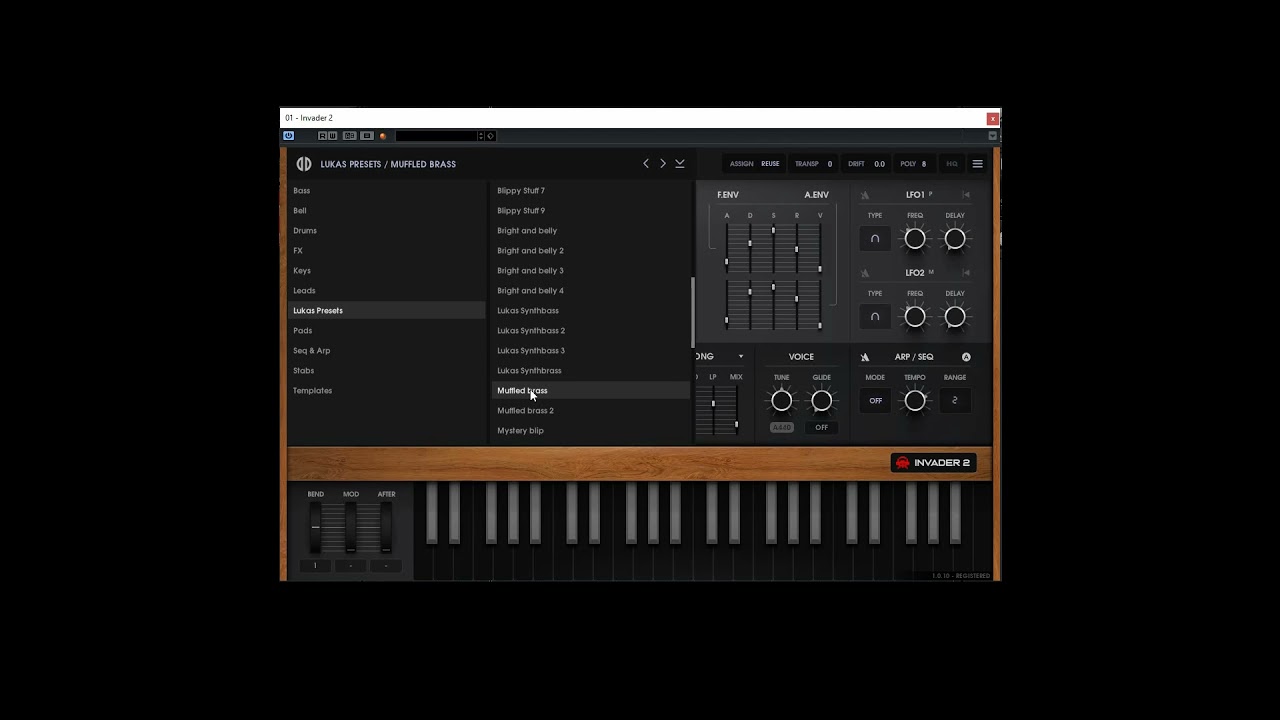
Task: Load the Muffled brass 2 preset
Action: tap(590, 411)
